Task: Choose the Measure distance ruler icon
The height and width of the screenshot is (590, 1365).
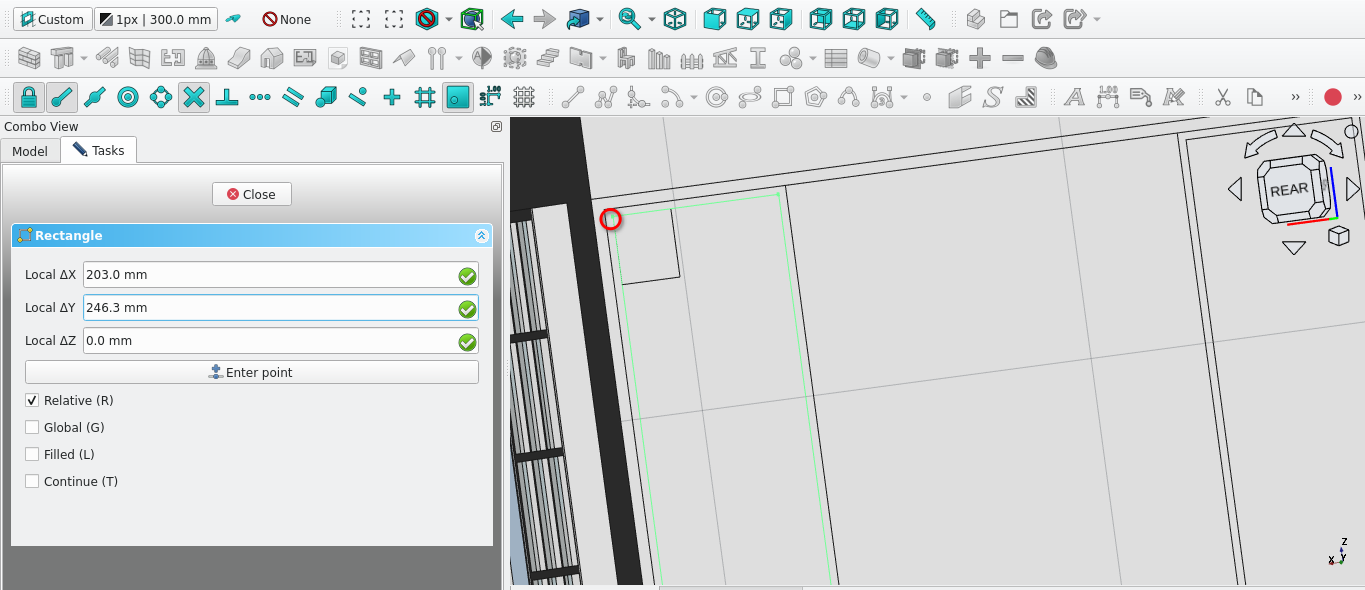Action: [x=925, y=19]
